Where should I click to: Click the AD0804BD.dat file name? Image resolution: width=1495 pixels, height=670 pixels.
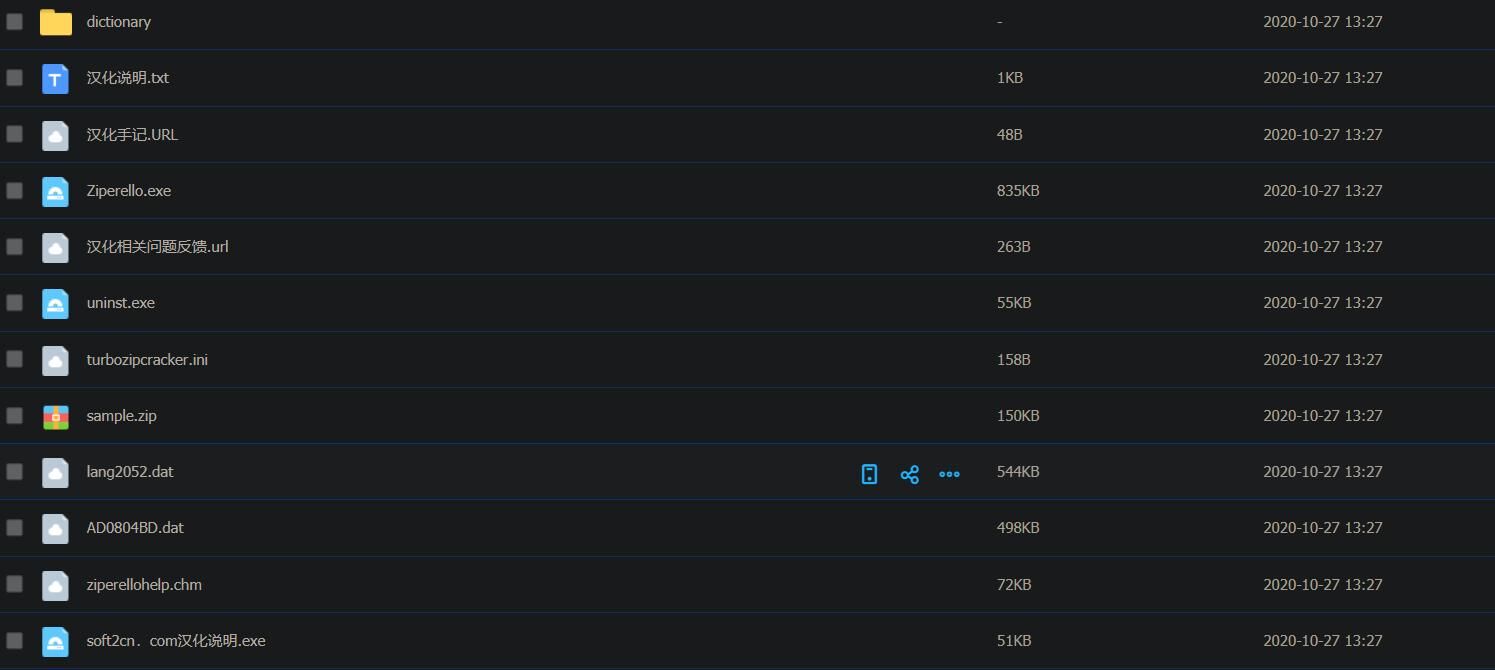pos(135,528)
